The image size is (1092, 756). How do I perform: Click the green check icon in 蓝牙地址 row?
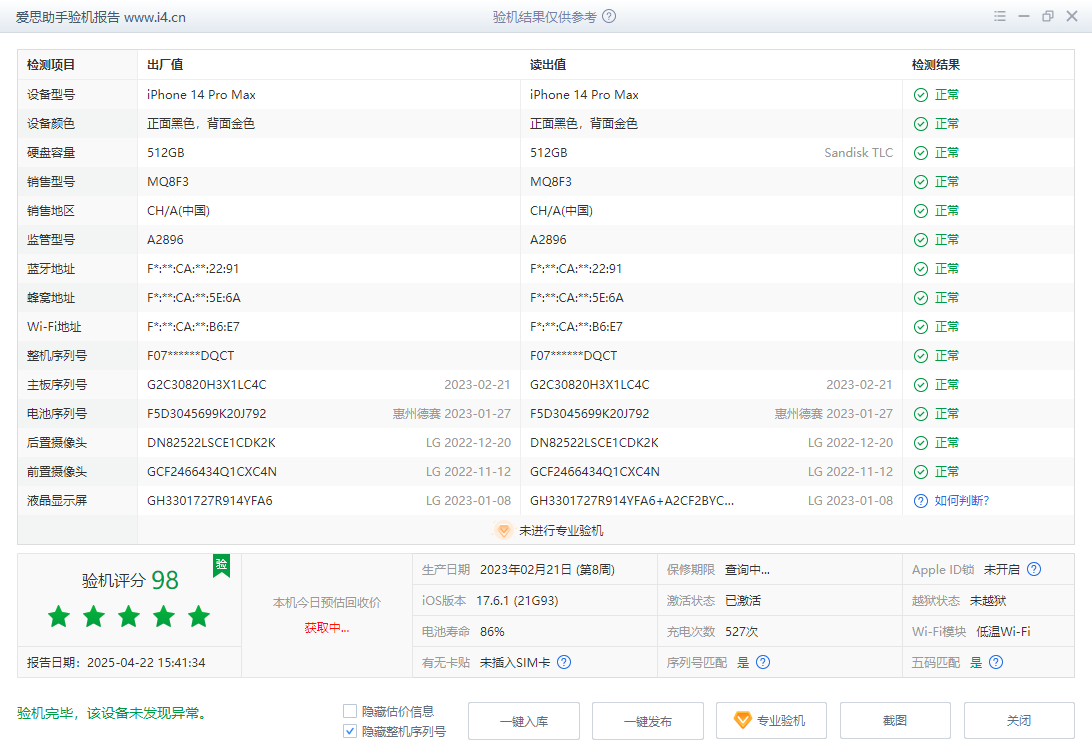pyautogui.click(x=921, y=269)
